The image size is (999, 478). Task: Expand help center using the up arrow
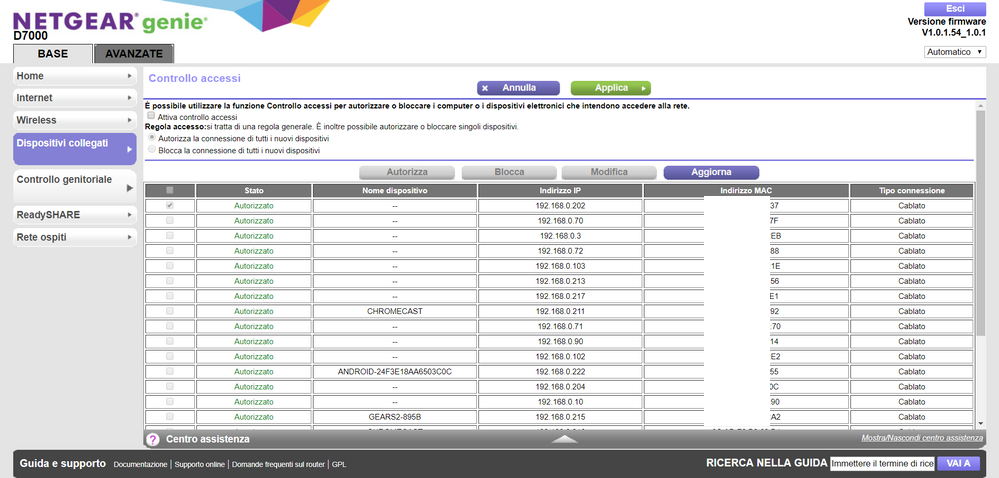coord(565,438)
